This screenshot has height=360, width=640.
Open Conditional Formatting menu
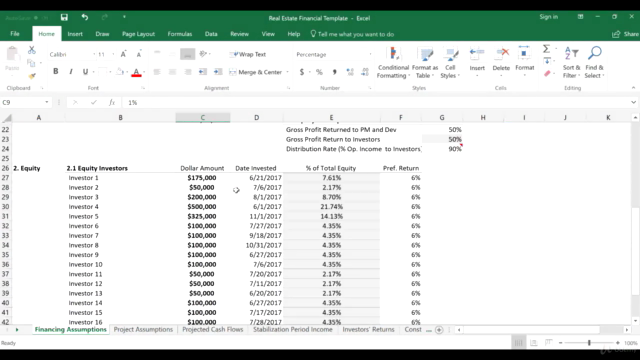click(x=393, y=62)
